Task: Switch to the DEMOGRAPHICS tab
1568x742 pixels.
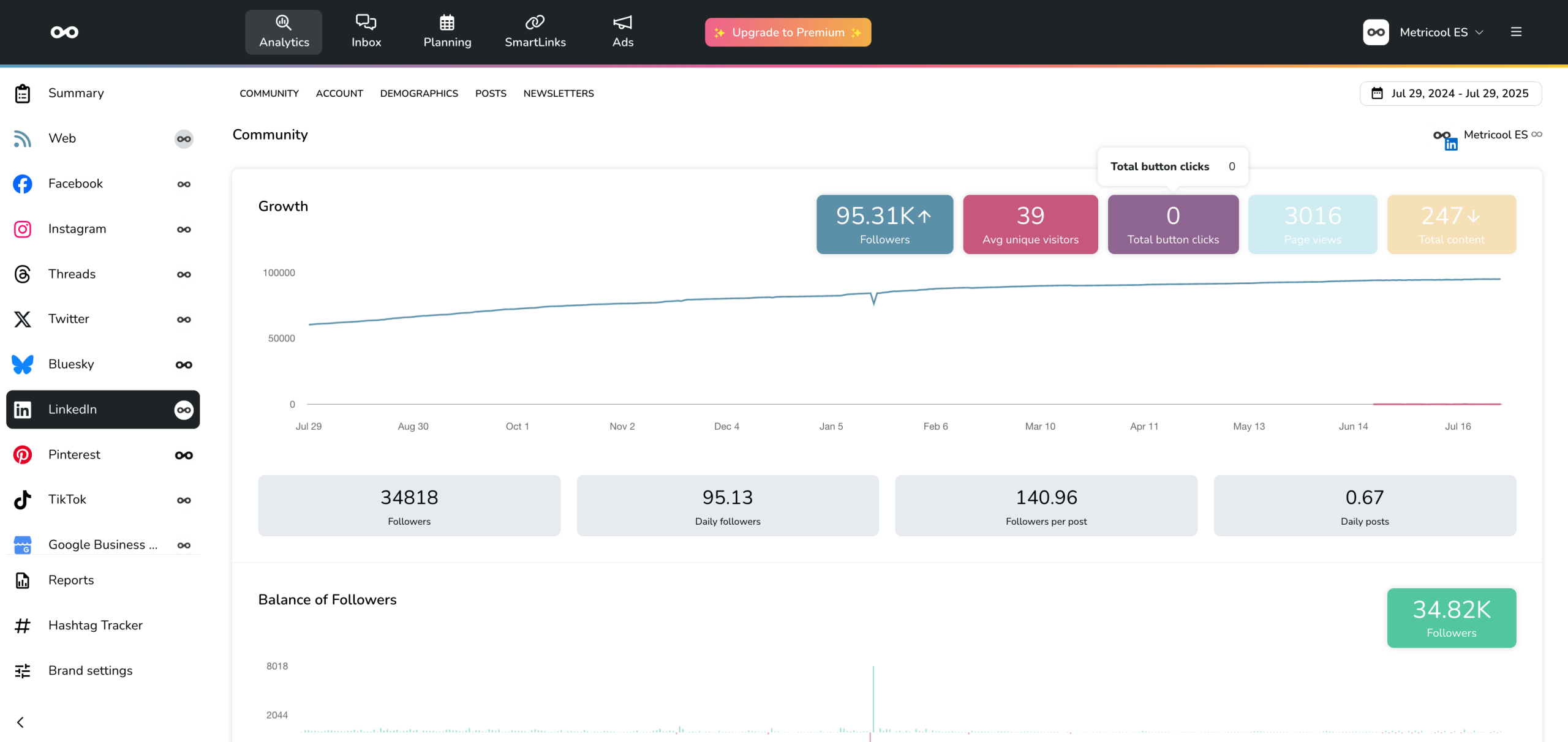Action: 419,94
